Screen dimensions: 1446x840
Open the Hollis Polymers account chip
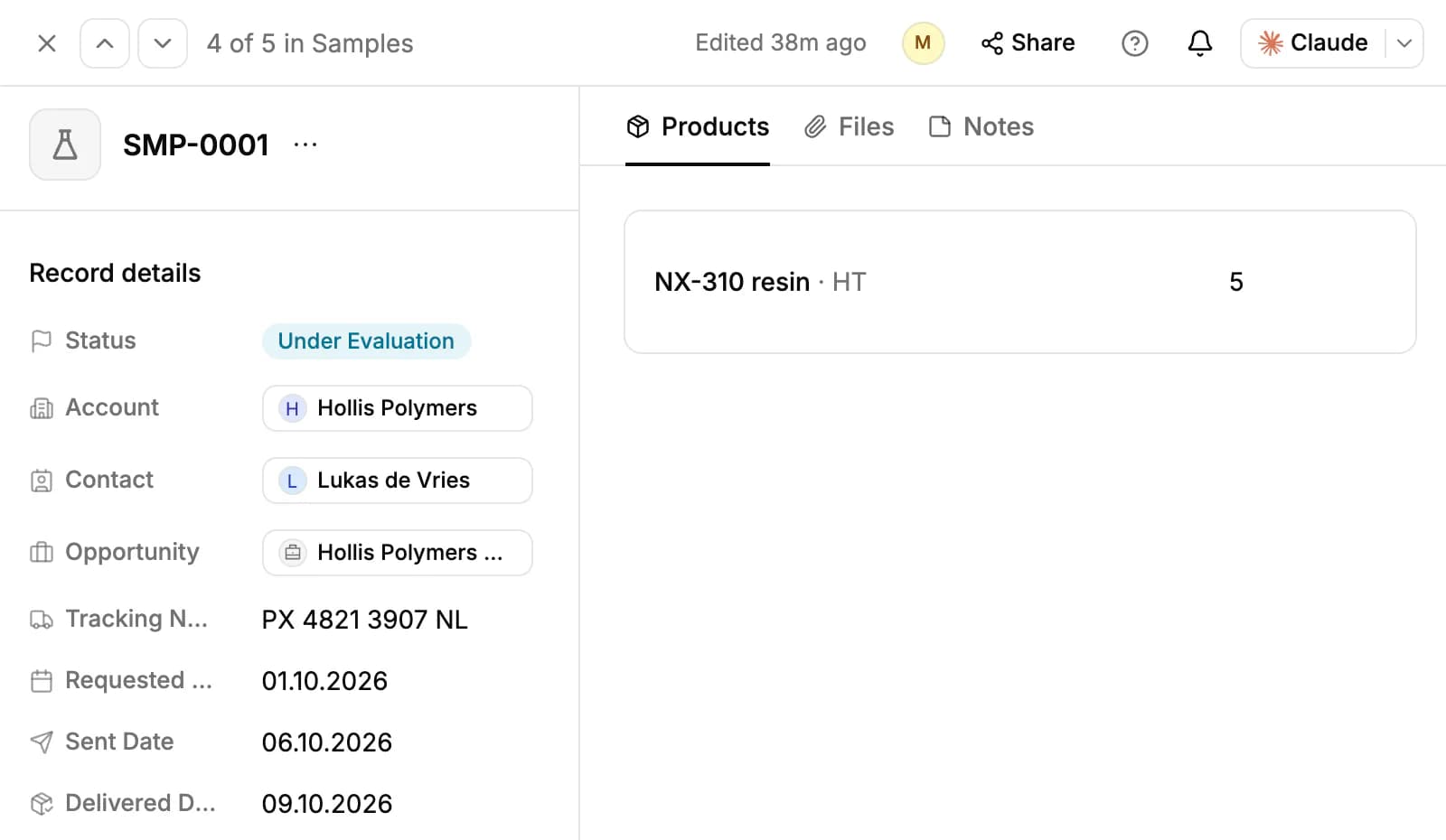click(x=397, y=408)
